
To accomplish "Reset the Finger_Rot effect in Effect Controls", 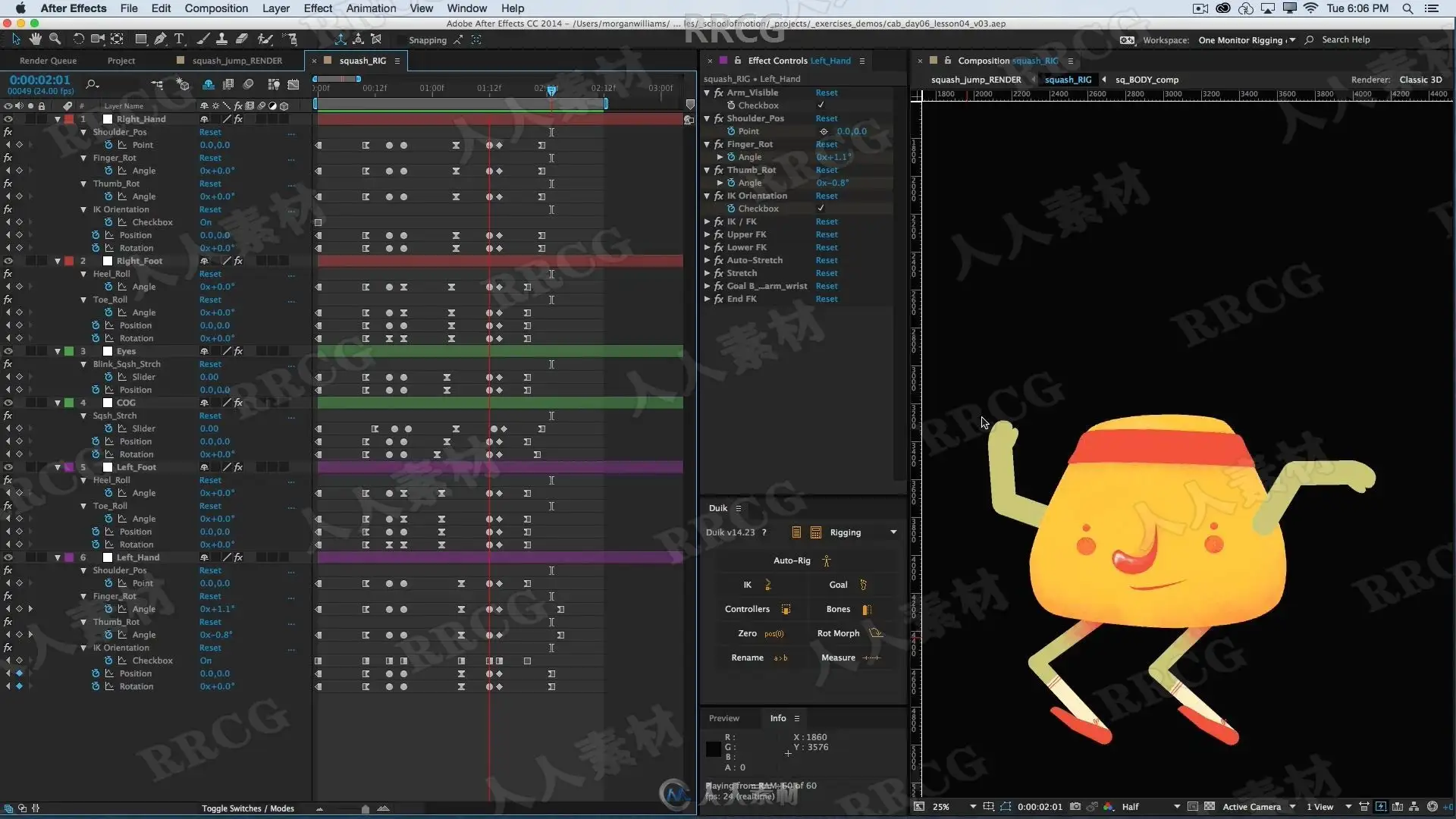I will [x=827, y=144].
